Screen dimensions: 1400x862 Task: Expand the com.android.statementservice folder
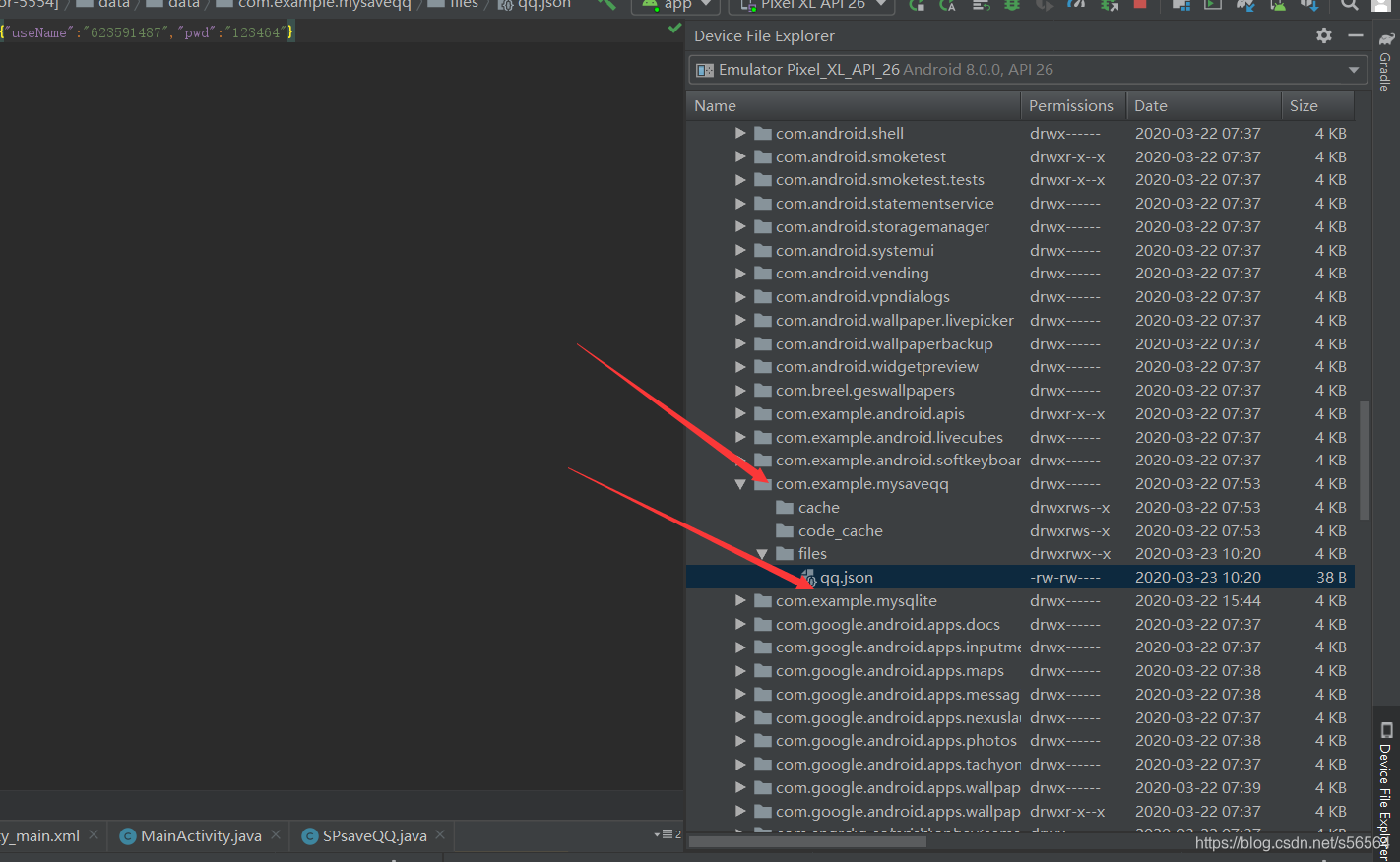[740, 204]
